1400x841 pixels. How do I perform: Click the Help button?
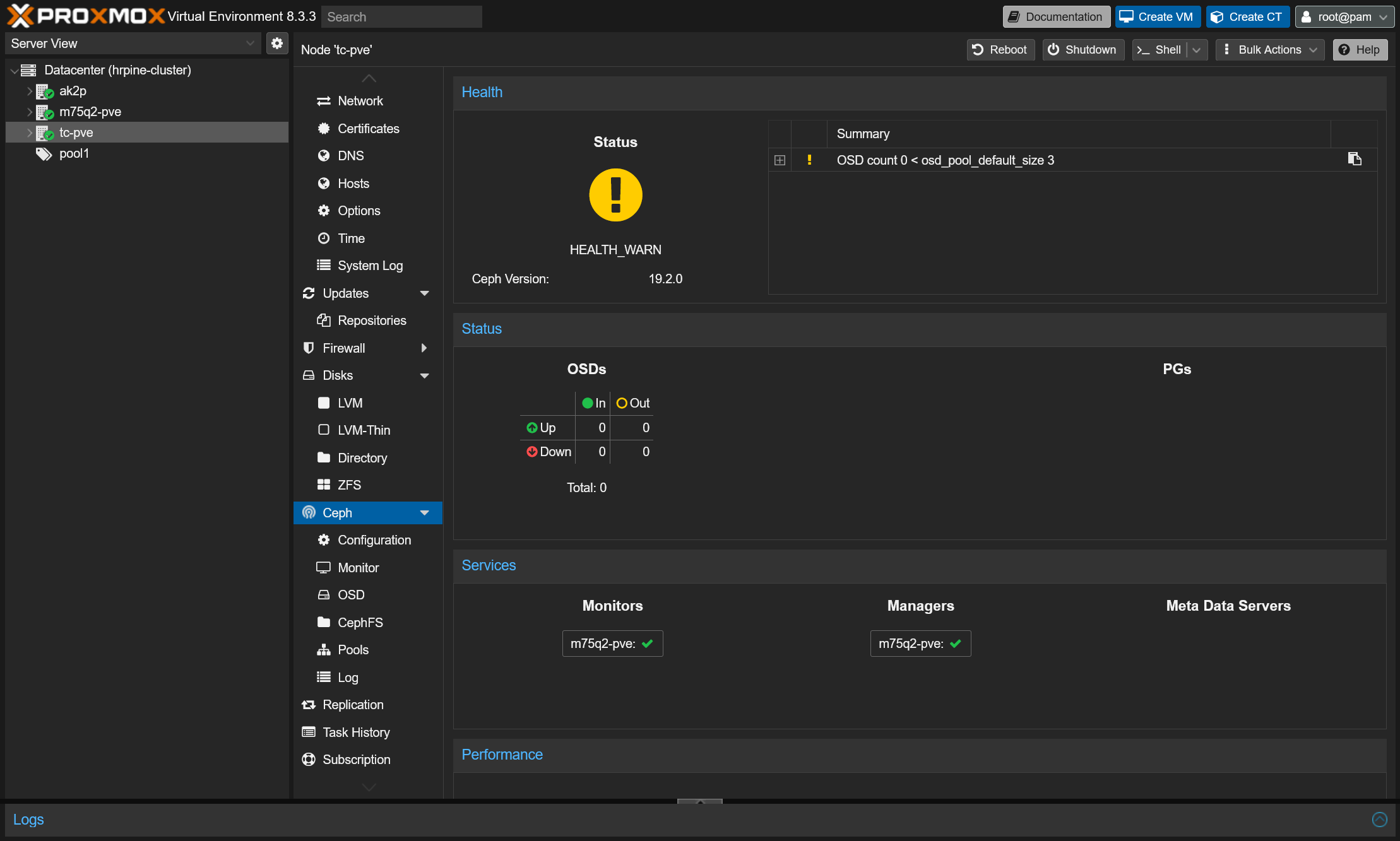(x=1360, y=50)
